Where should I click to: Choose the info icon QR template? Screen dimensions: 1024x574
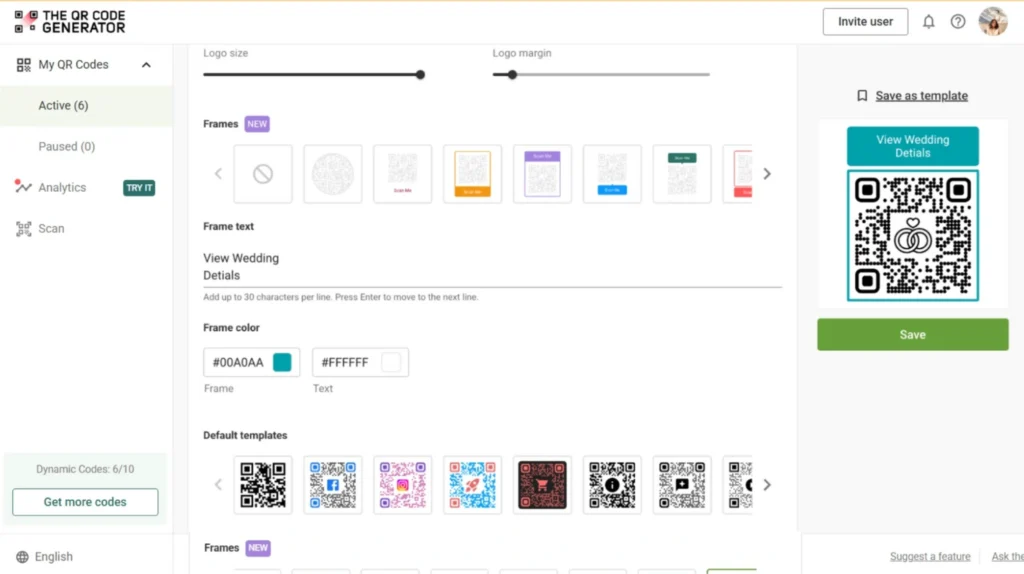[x=612, y=485]
